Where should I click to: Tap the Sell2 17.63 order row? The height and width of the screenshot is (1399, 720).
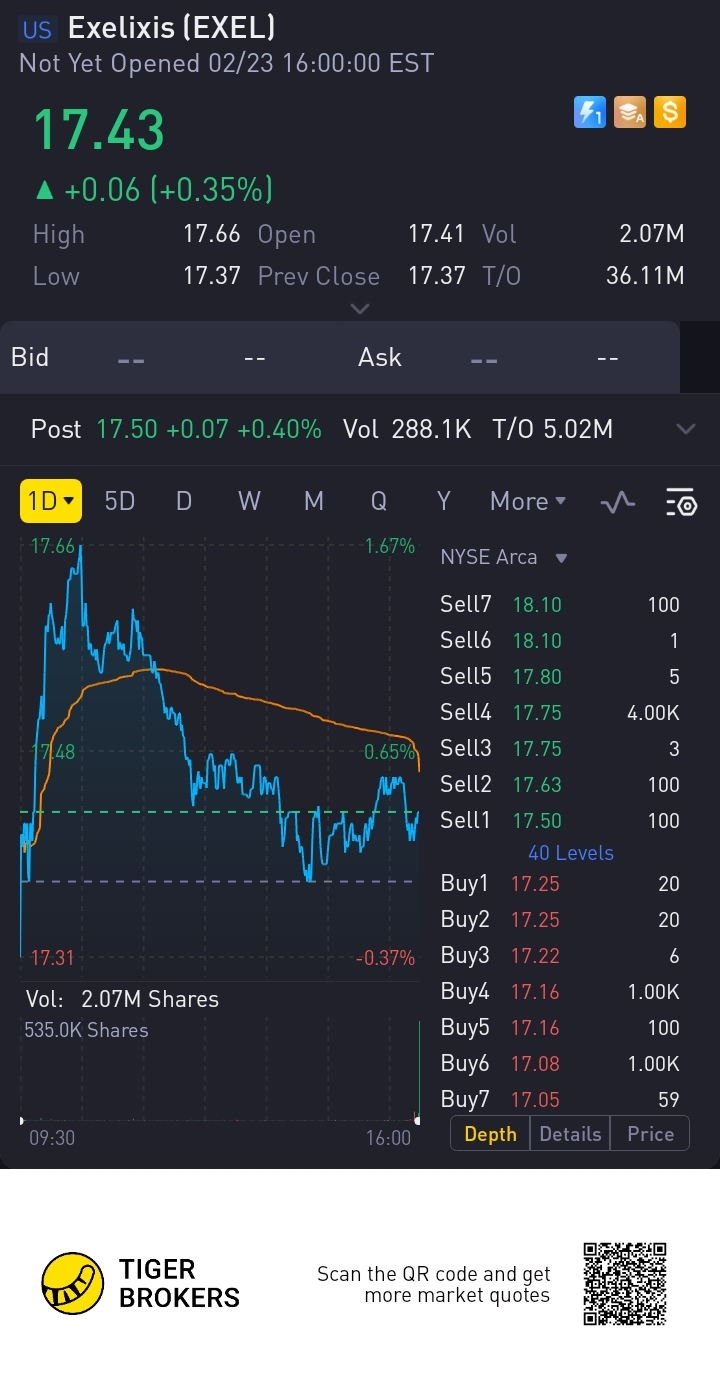point(560,785)
